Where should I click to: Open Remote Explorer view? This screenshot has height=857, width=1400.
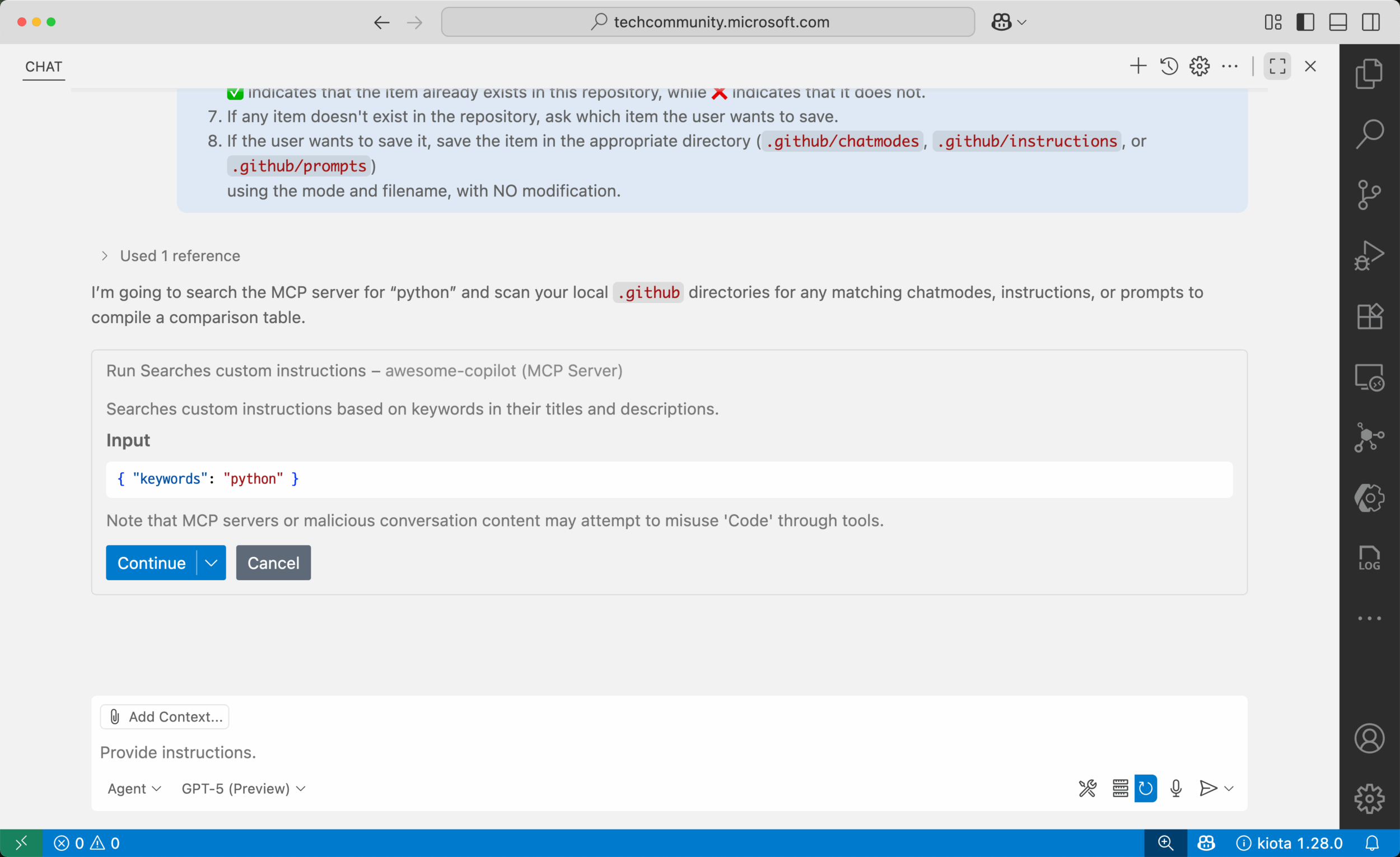tap(1369, 378)
